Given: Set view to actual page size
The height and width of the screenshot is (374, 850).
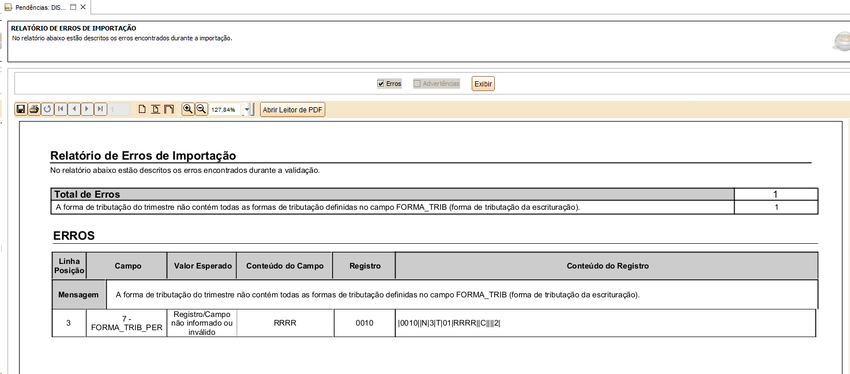Looking at the screenshot, I should (x=142, y=109).
